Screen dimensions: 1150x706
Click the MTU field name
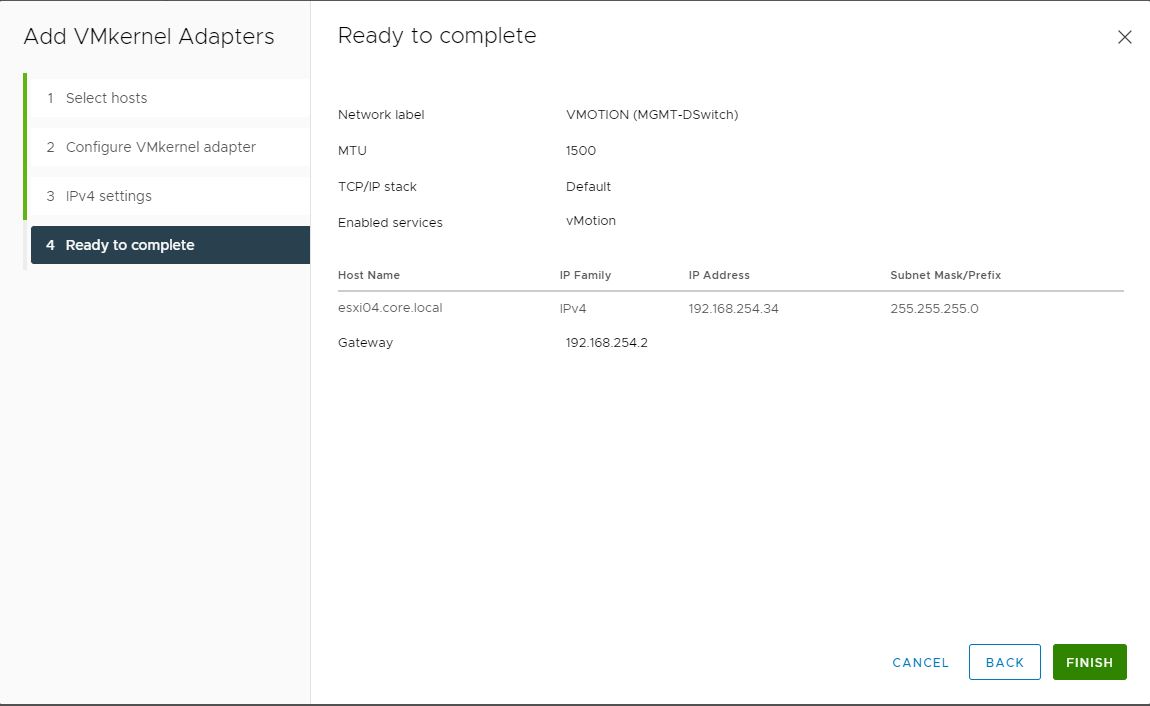[352, 150]
